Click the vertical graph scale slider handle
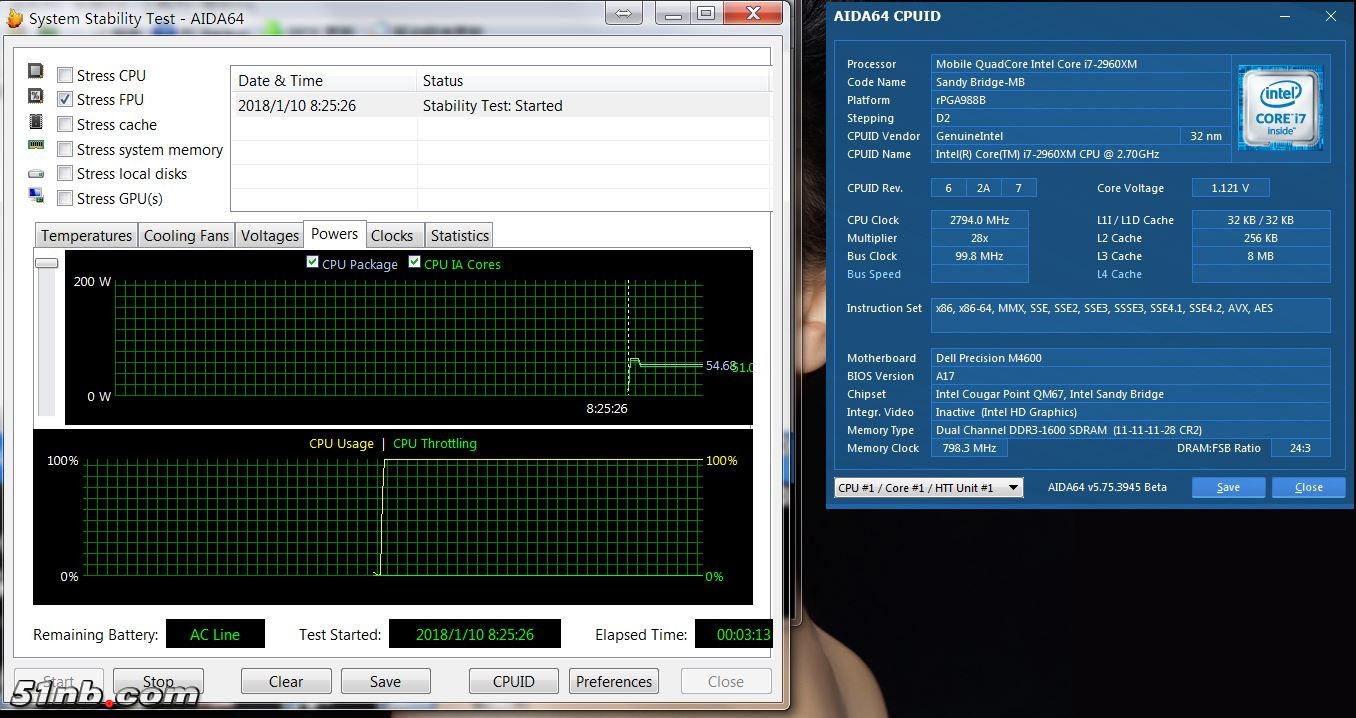 click(x=46, y=263)
